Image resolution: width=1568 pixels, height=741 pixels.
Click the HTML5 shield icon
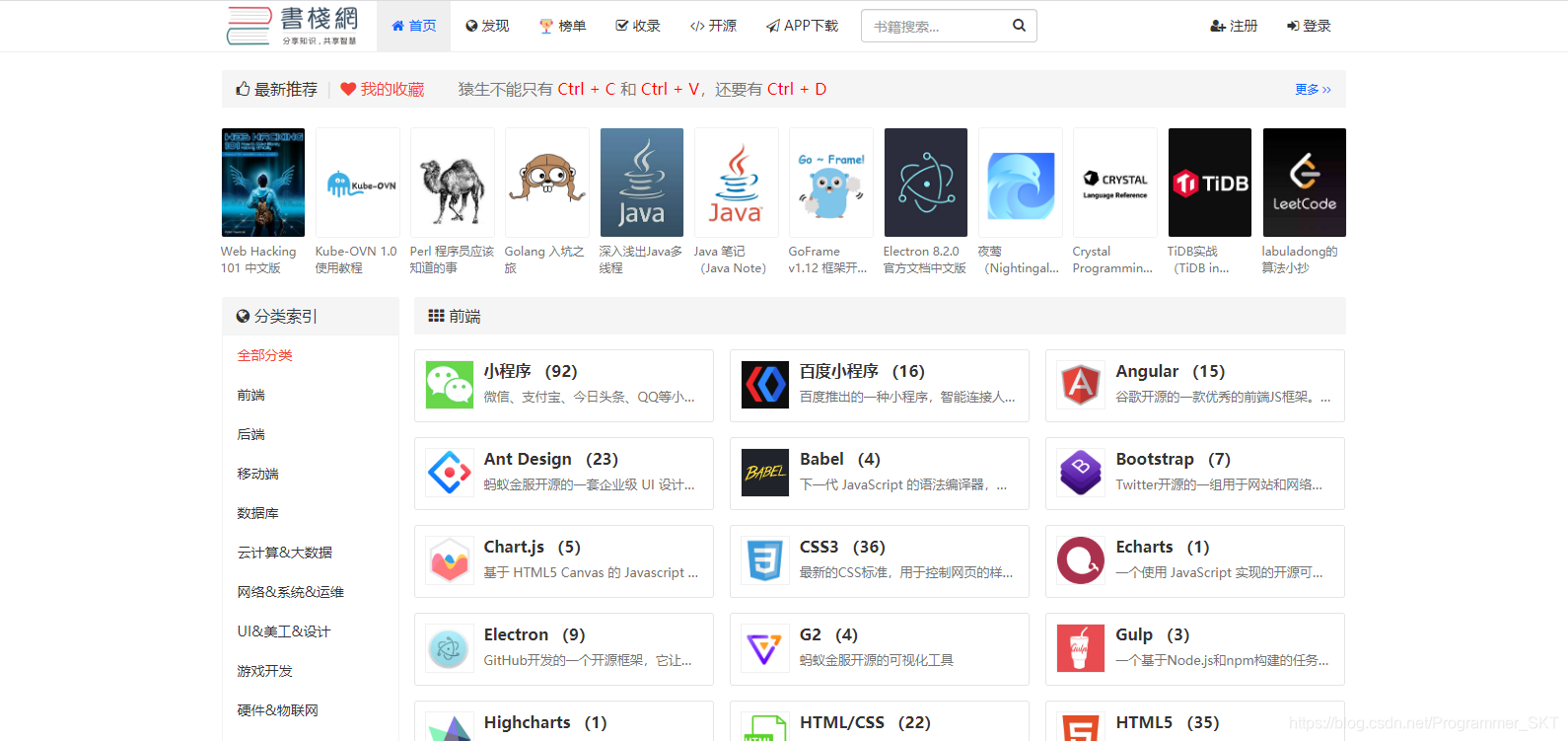coord(1081,727)
